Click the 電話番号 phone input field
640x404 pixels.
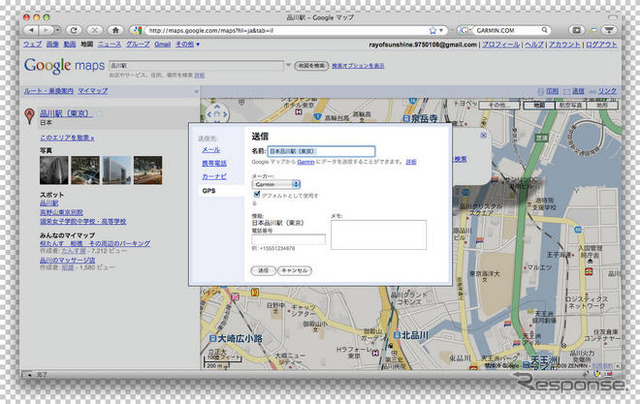[x=289, y=239]
